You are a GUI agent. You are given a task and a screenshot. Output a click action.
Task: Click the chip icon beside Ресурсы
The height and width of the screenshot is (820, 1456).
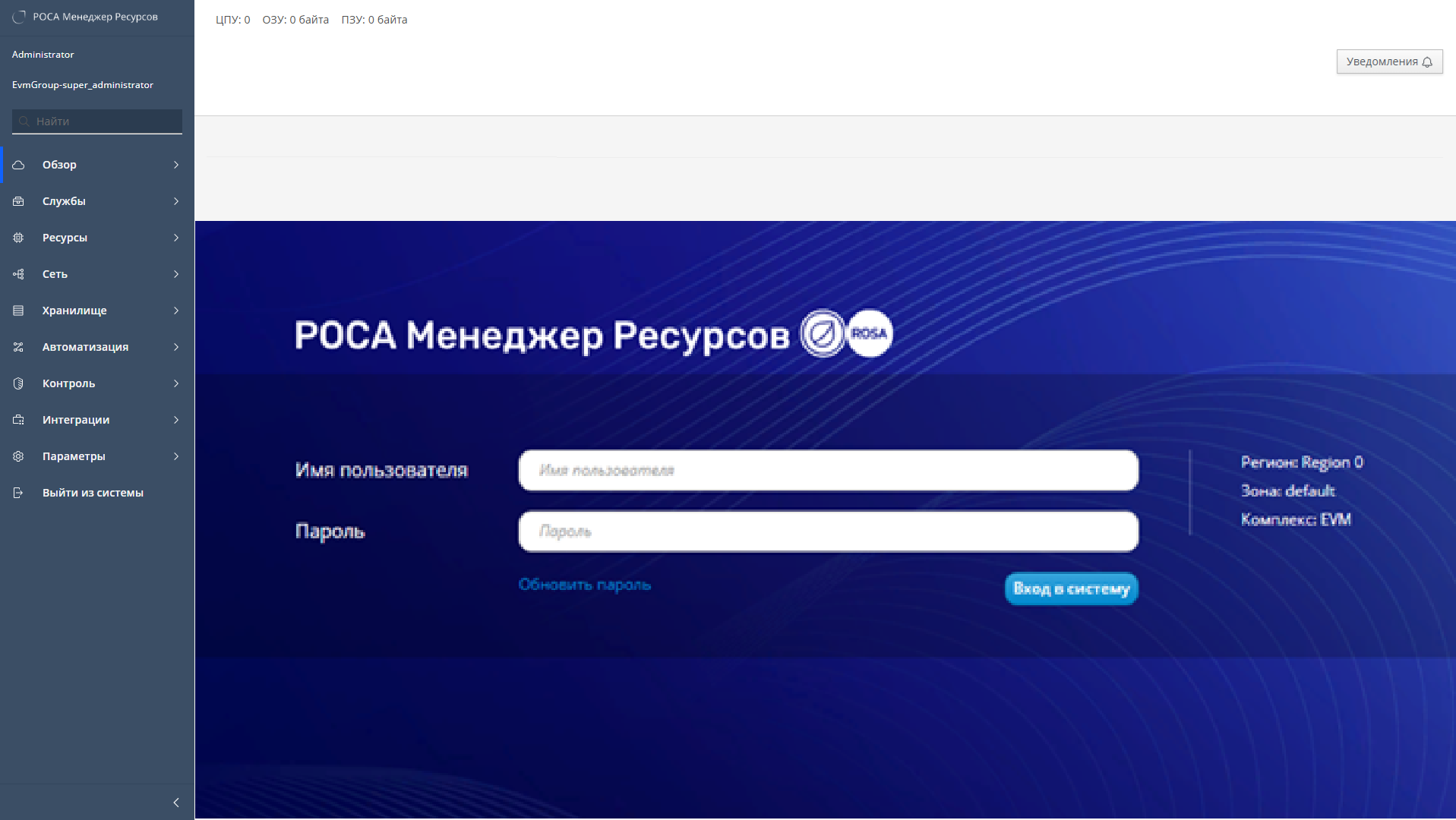pyautogui.click(x=19, y=238)
